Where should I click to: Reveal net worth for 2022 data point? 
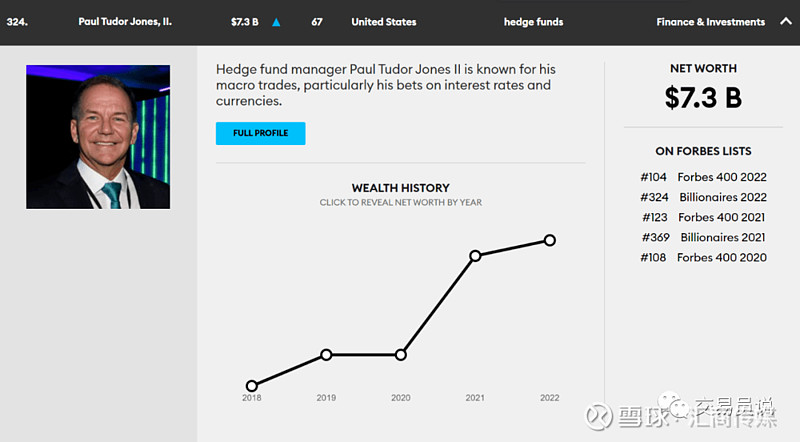(550, 240)
